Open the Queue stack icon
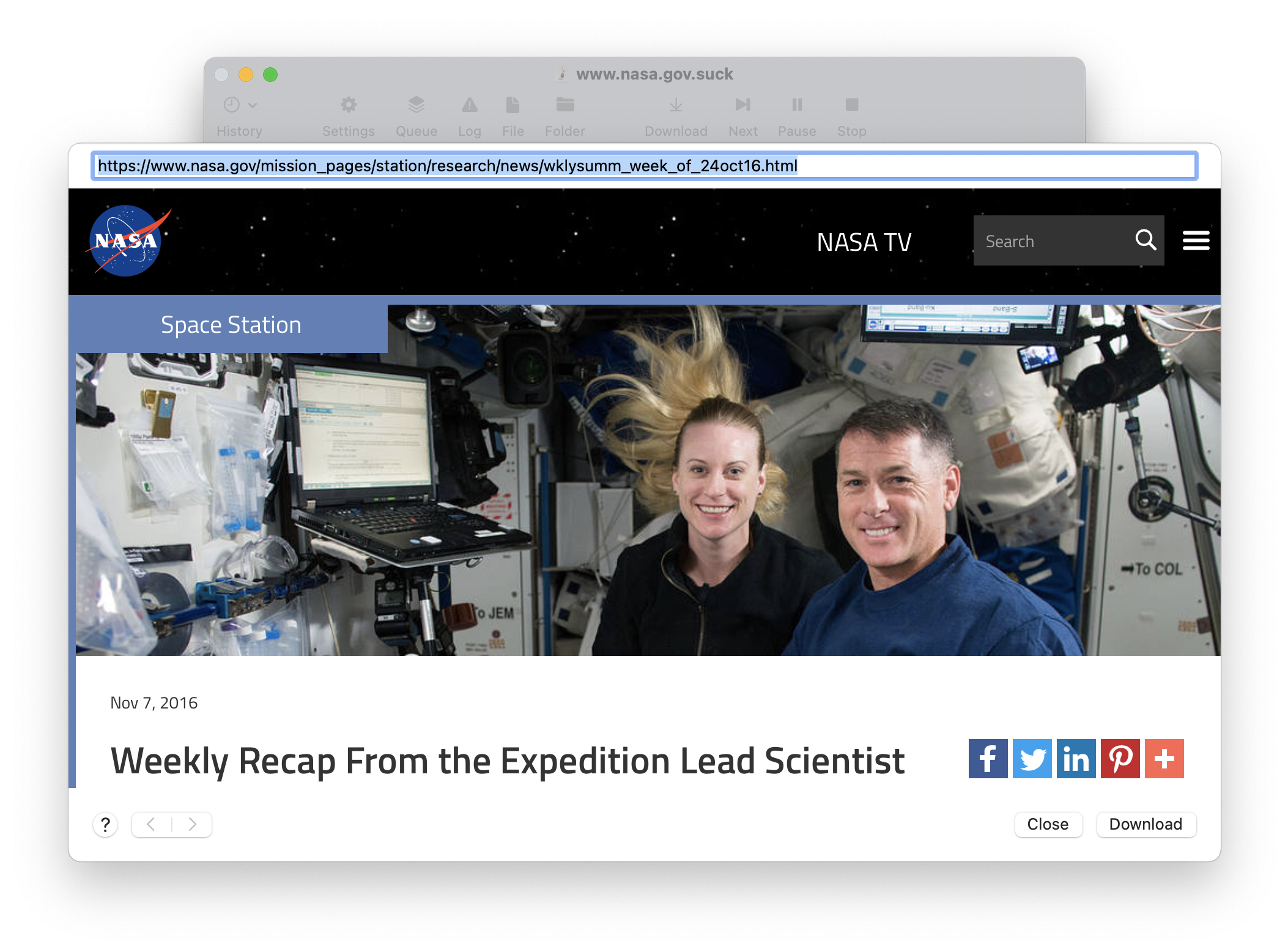1288x952 pixels. coord(416,105)
